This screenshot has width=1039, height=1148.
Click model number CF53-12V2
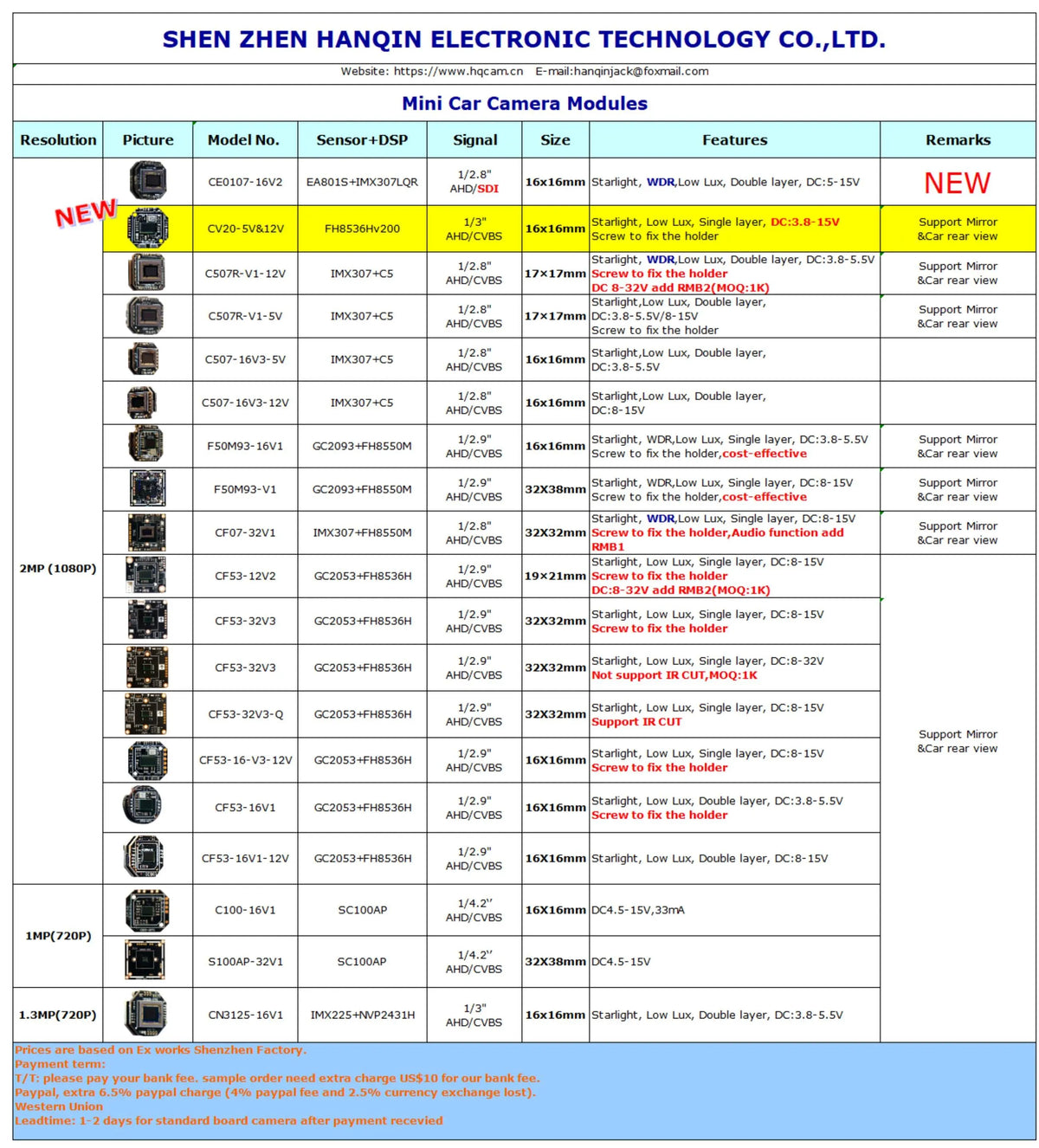point(245,576)
